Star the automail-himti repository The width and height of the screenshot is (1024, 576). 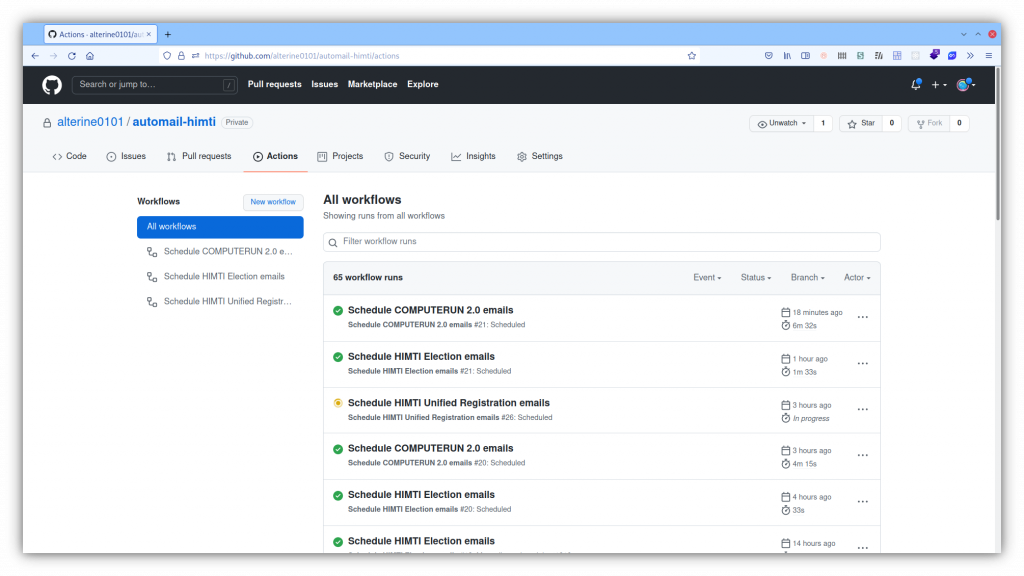(861, 123)
